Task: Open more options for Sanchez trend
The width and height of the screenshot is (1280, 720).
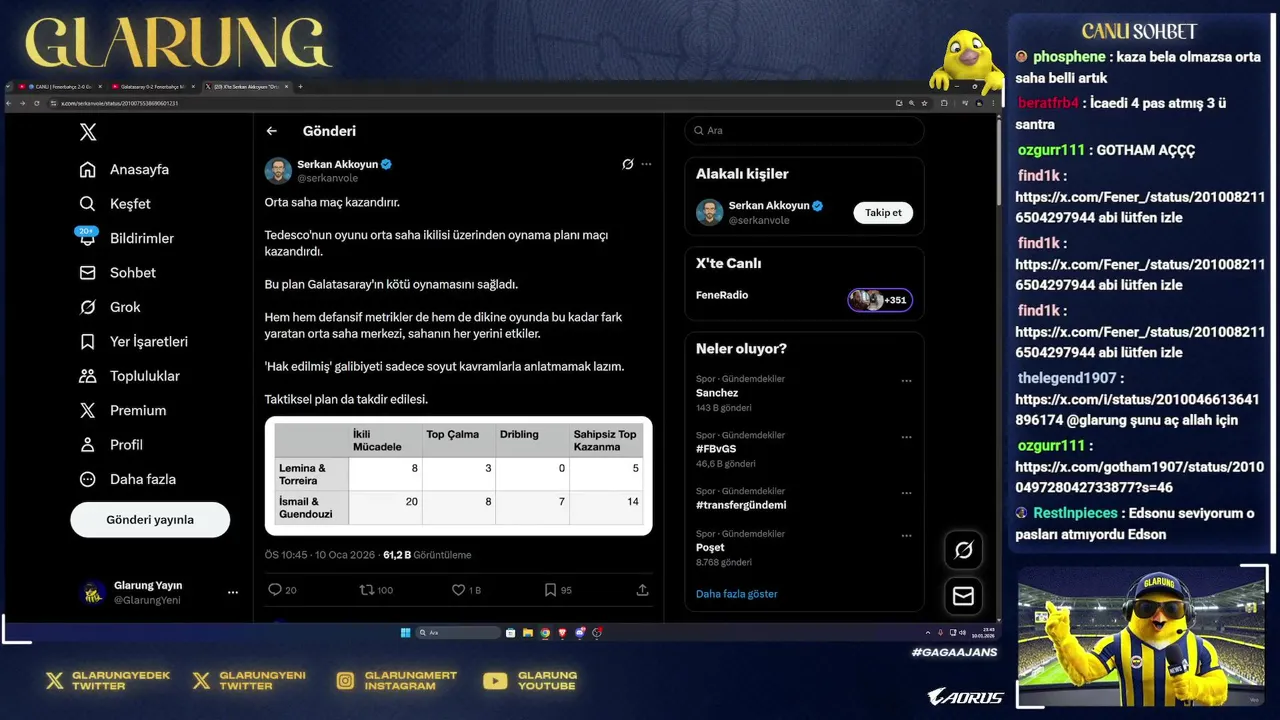Action: point(907,381)
